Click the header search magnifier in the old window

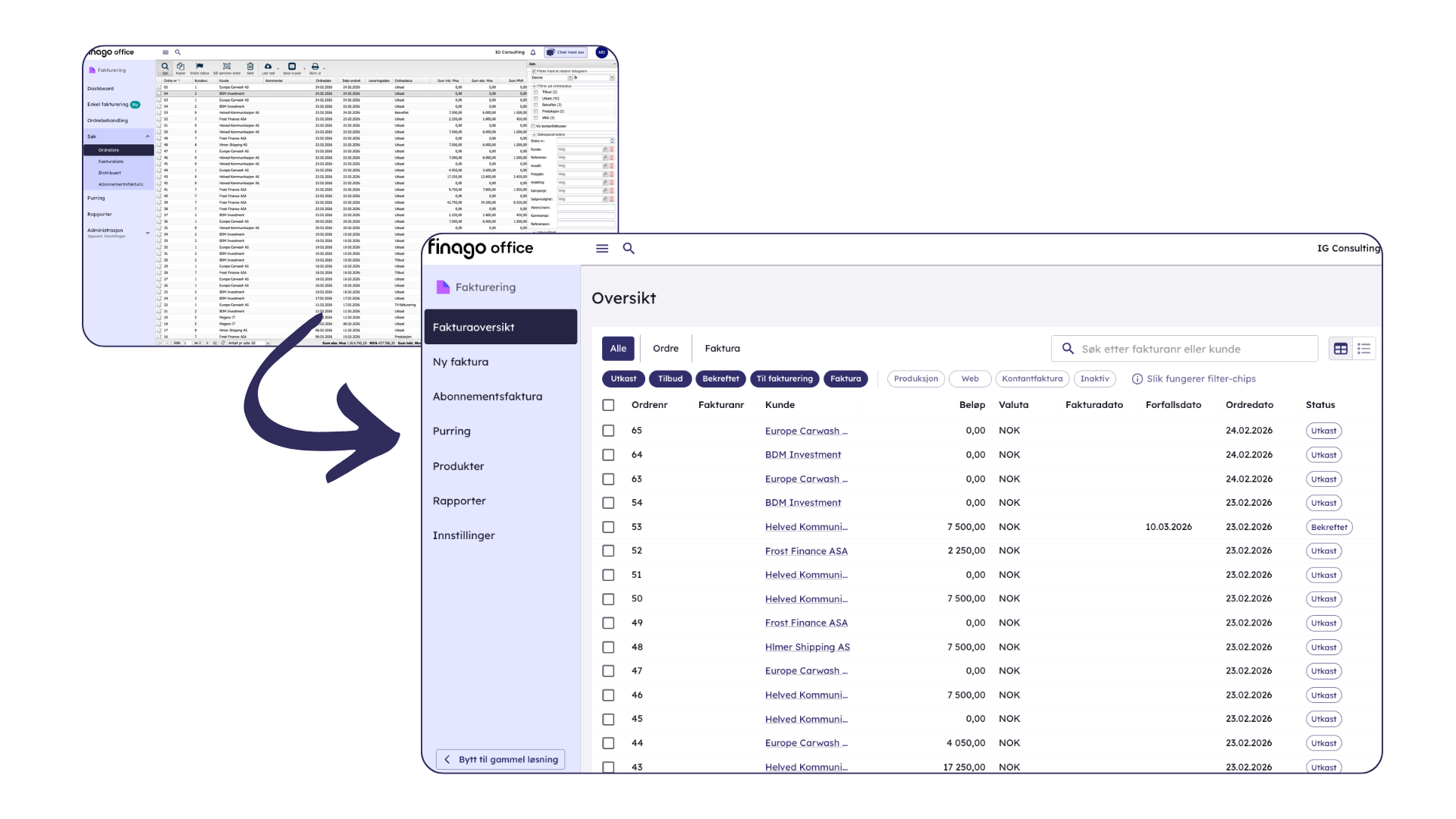click(178, 52)
